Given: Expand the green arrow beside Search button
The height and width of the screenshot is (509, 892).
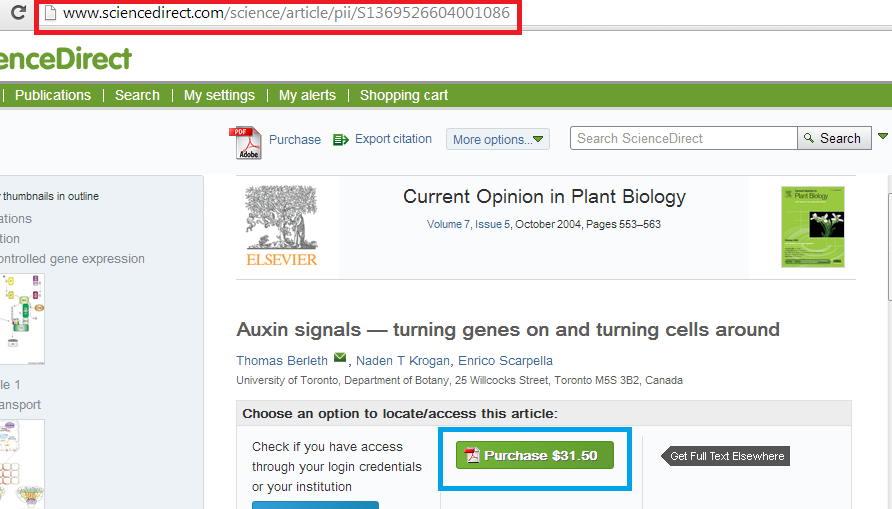Looking at the screenshot, I should (883, 136).
